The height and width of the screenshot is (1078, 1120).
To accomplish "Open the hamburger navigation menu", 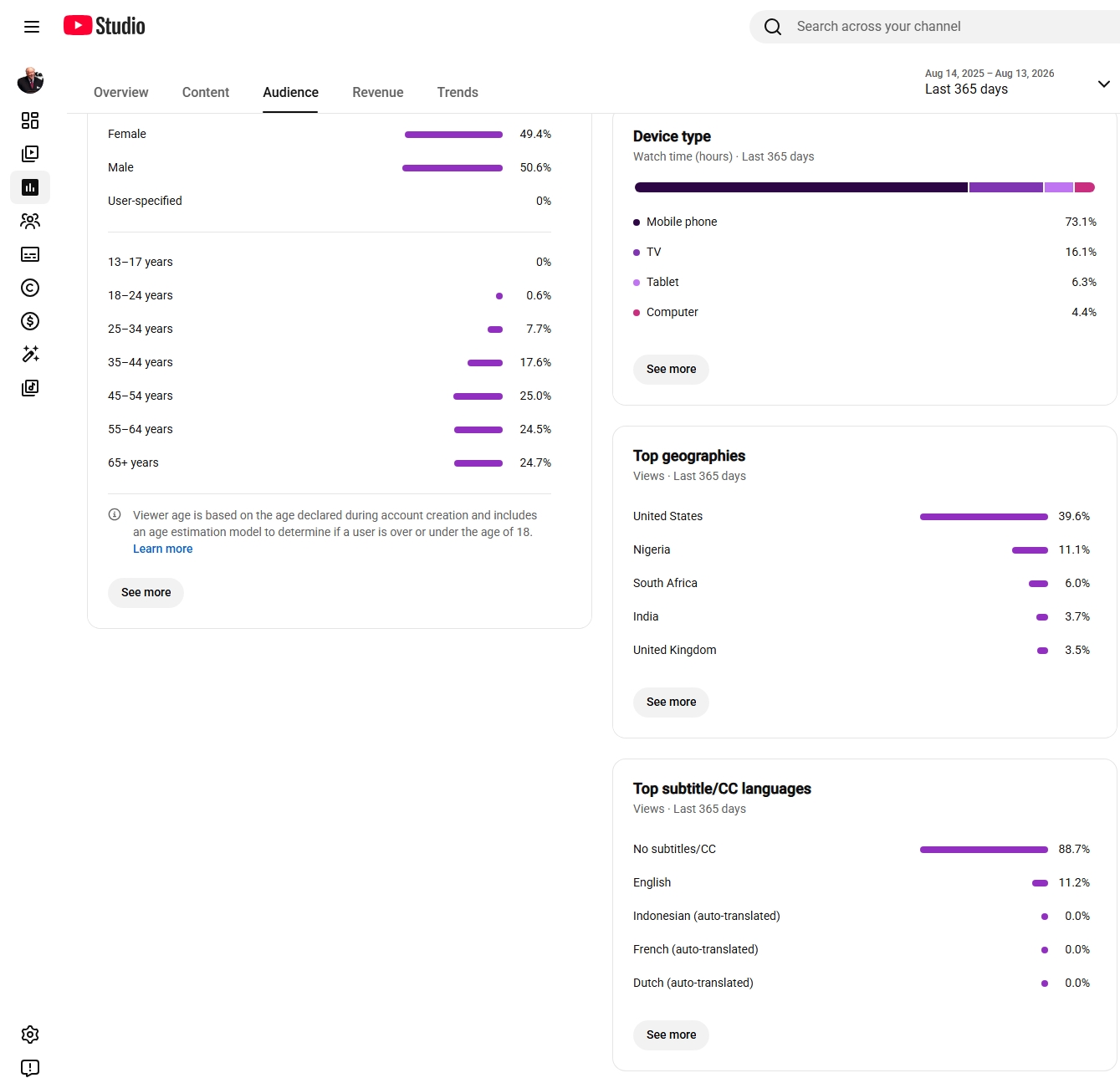I will pos(32,27).
